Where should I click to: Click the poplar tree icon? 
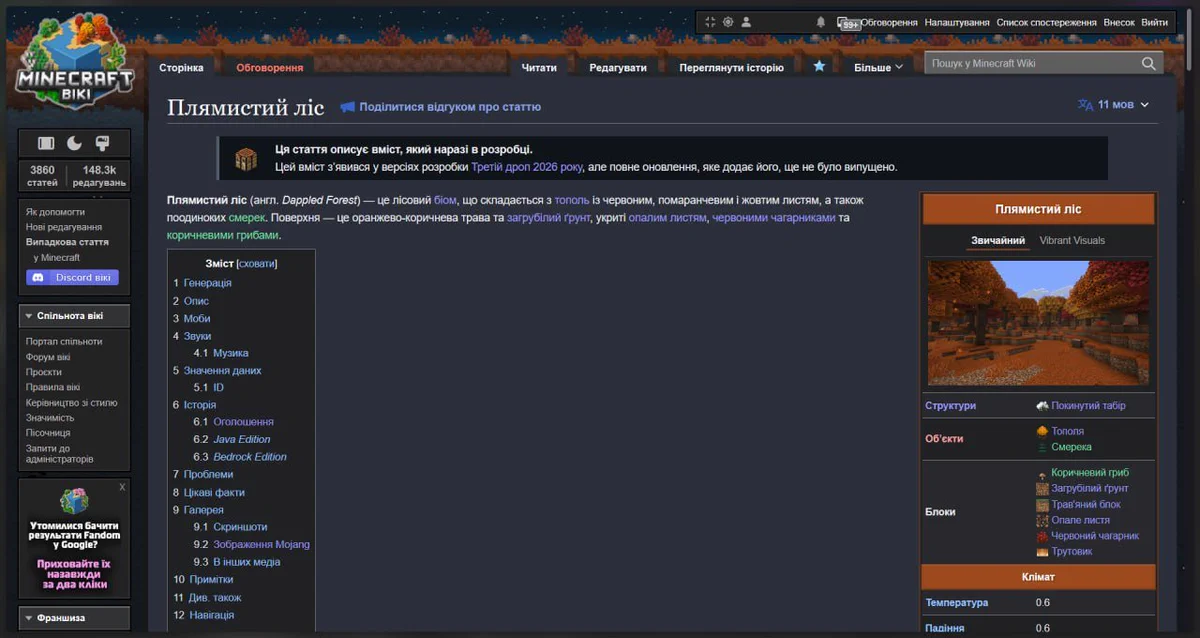click(1042, 431)
